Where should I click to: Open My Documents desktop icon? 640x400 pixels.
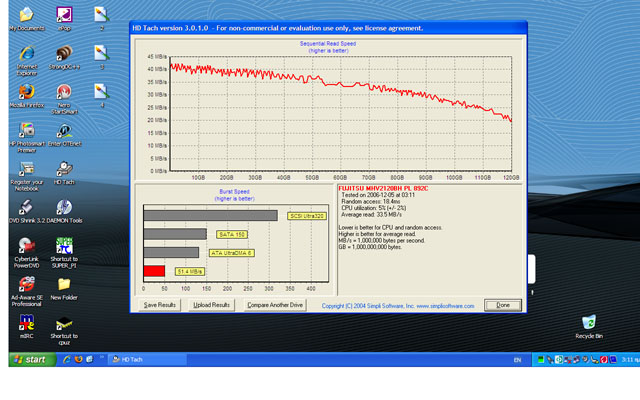[27, 19]
